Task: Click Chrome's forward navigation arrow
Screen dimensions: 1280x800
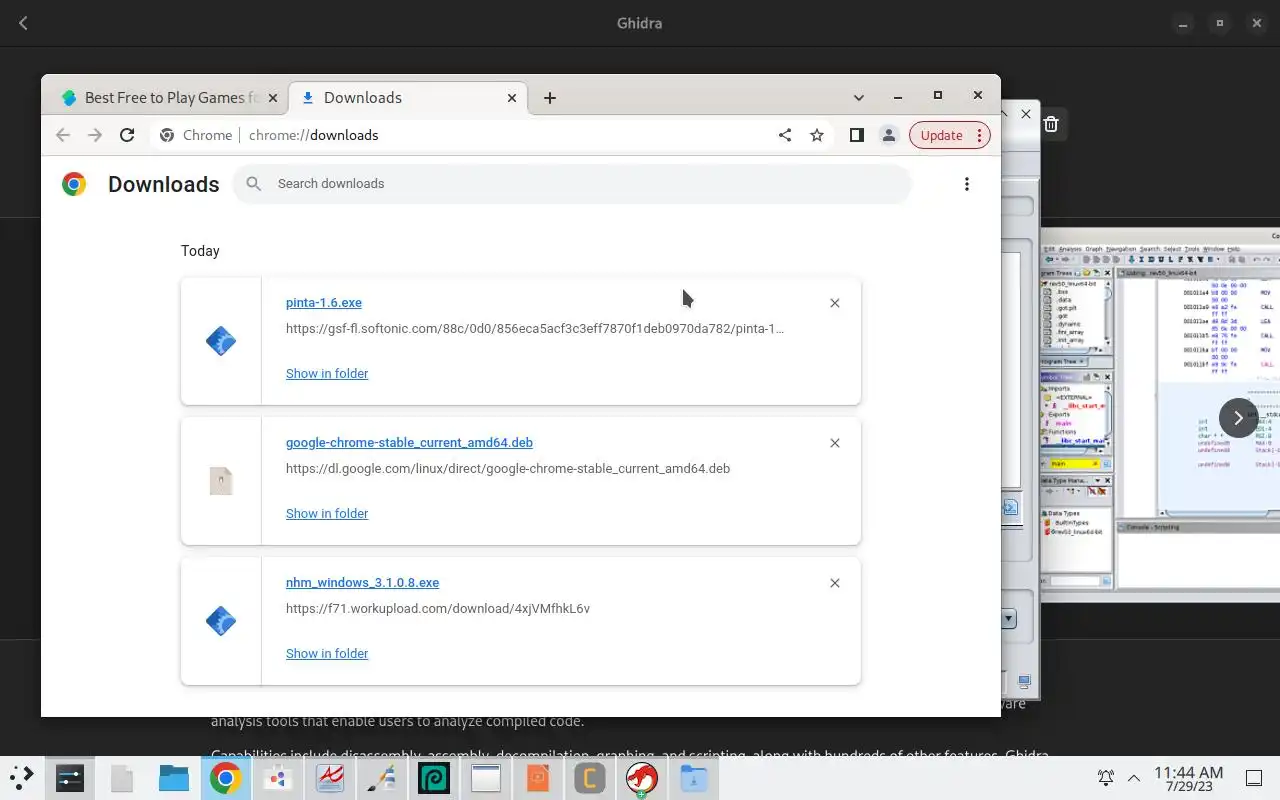Action: tap(95, 135)
